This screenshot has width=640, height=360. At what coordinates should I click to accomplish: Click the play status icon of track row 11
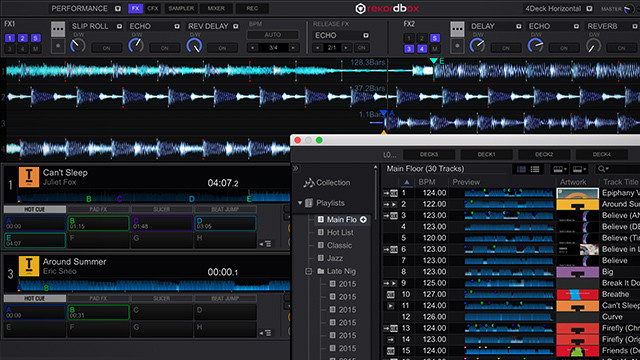pyautogui.click(x=391, y=306)
